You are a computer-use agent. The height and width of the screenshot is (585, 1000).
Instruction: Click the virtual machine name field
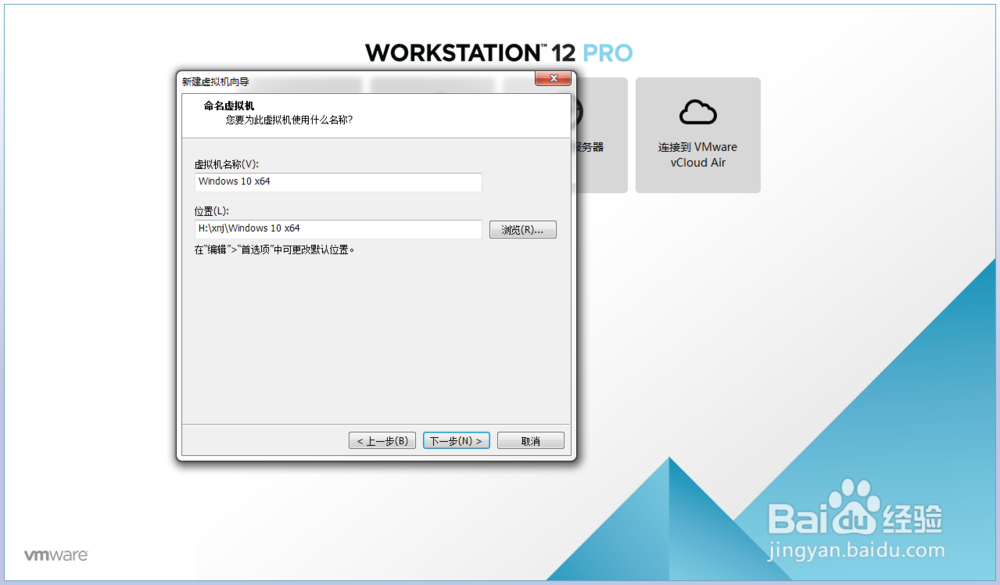pyautogui.click(x=338, y=182)
